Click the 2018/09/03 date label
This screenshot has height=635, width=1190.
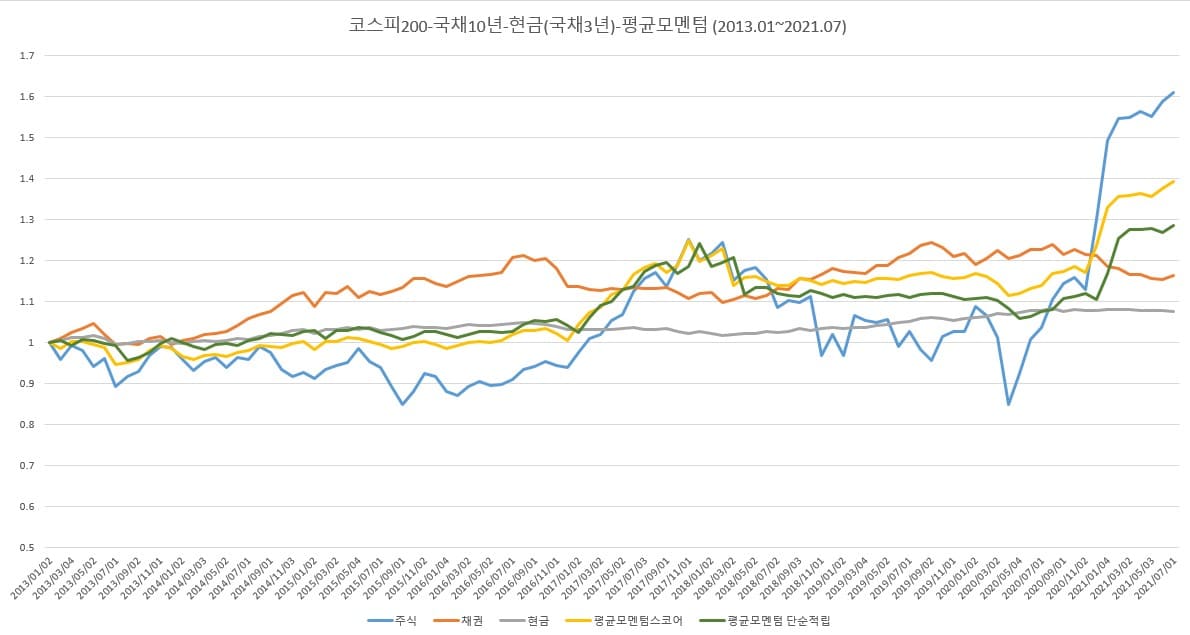[x=782, y=578]
